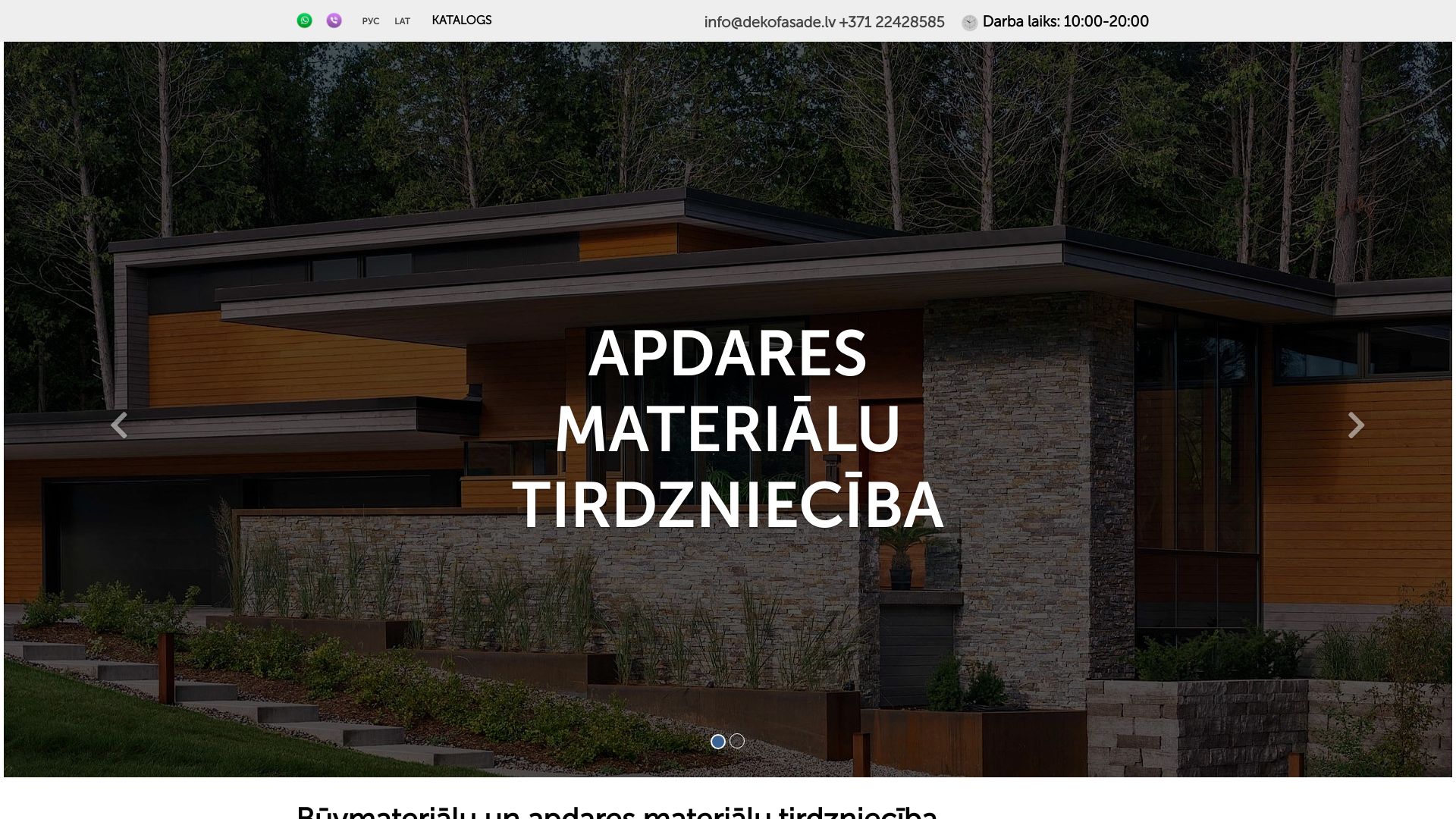Click the clock icon next to Darba laiks
This screenshot has height=819, width=1456.
(x=968, y=23)
